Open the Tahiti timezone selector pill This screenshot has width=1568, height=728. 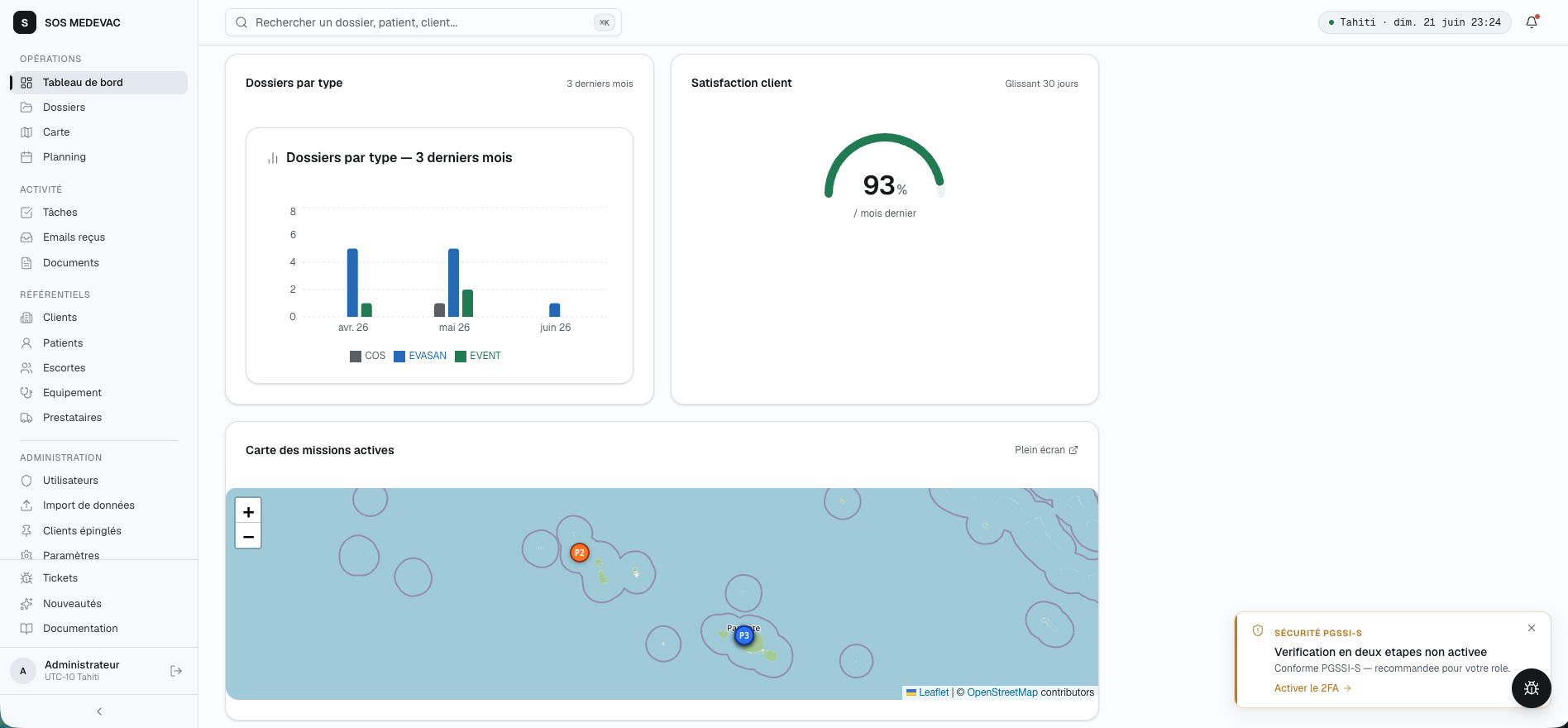click(x=1414, y=22)
